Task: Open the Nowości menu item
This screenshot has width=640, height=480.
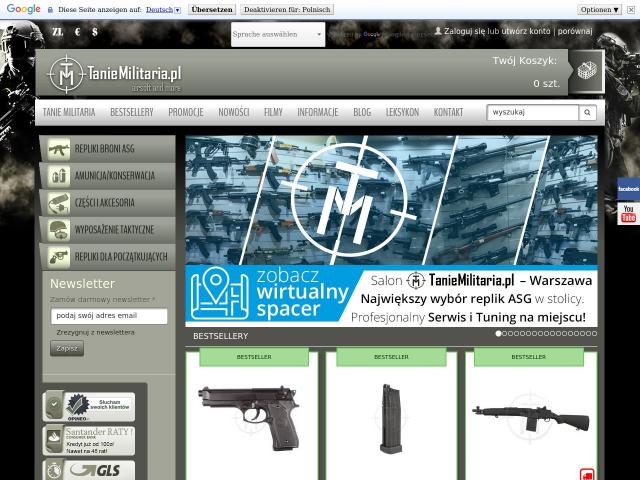Action: [234, 112]
